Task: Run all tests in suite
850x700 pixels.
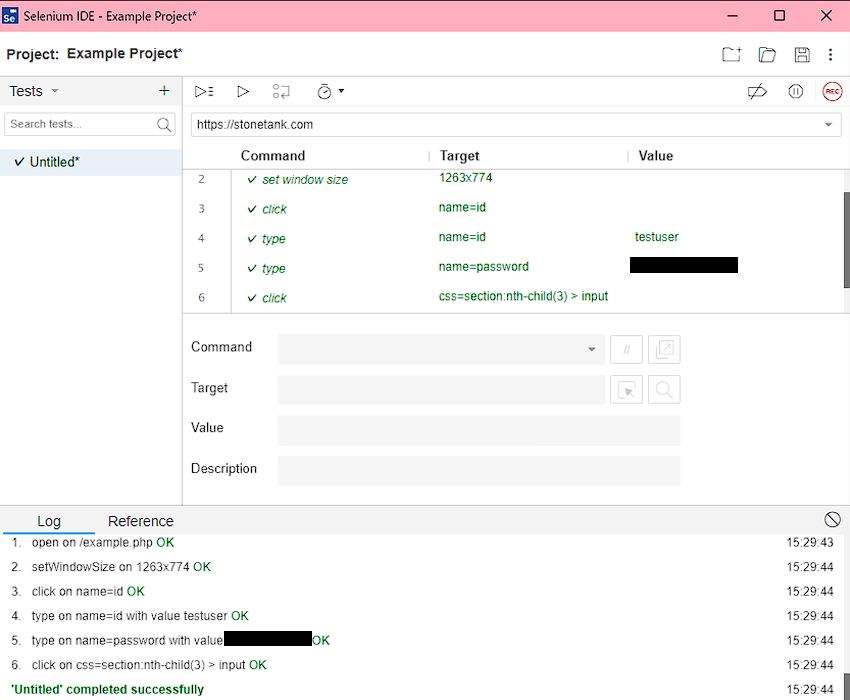Action: click(204, 91)
